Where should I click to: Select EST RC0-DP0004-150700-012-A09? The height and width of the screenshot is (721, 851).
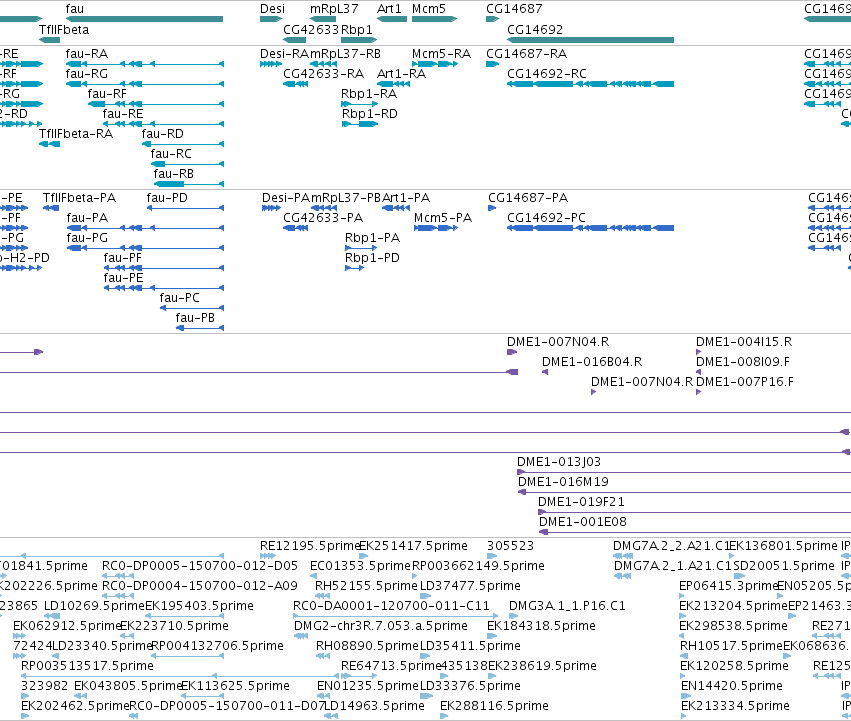click(118, 596)
